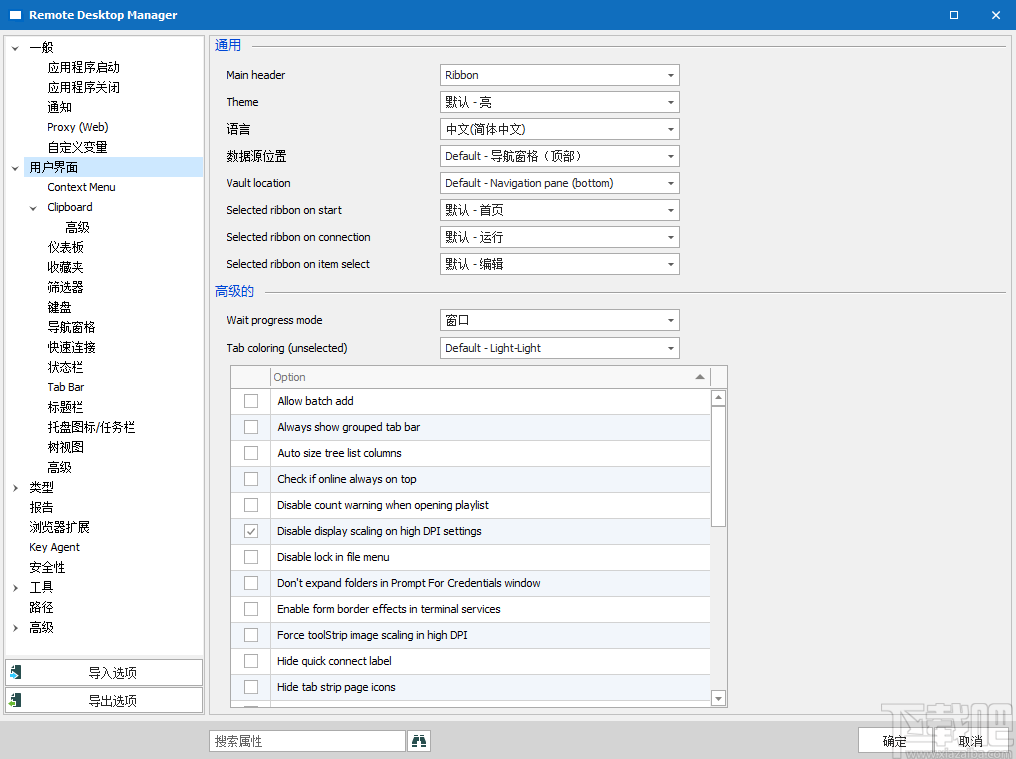Select Key Agent in the sidebar
Image resolution: width=1016 pixels, height=759 pixels.
(54, 547)
